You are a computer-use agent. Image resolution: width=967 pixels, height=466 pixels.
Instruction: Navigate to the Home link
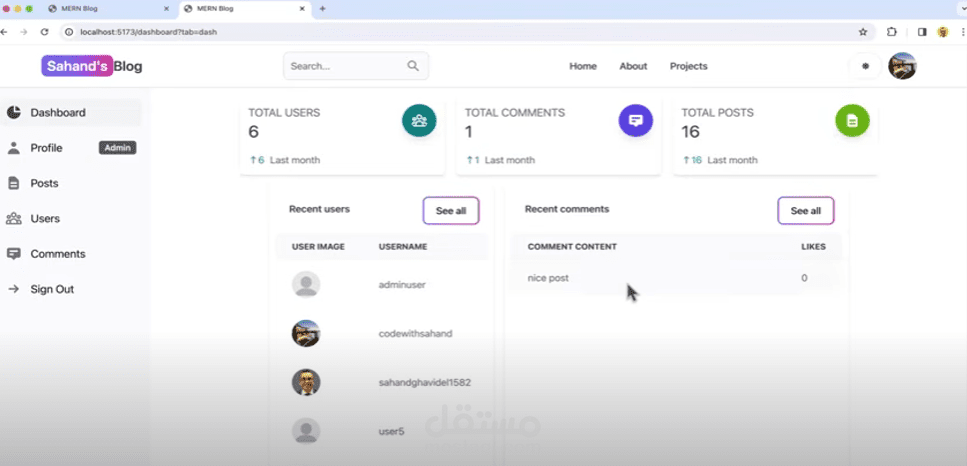click(x=583, y=66)
